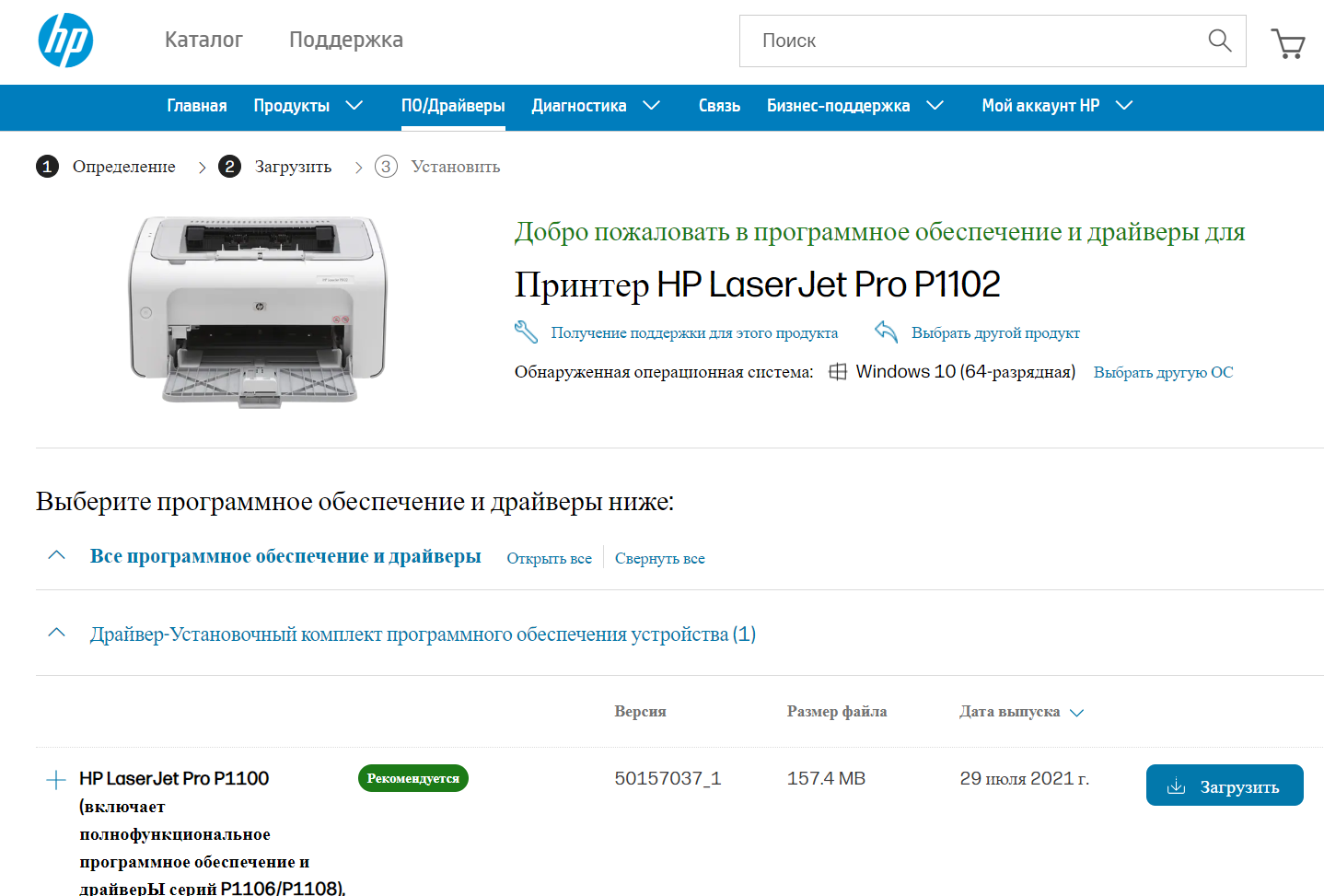Click Свернуть все link
1324x896 pixels.
[x=660, y=558]
